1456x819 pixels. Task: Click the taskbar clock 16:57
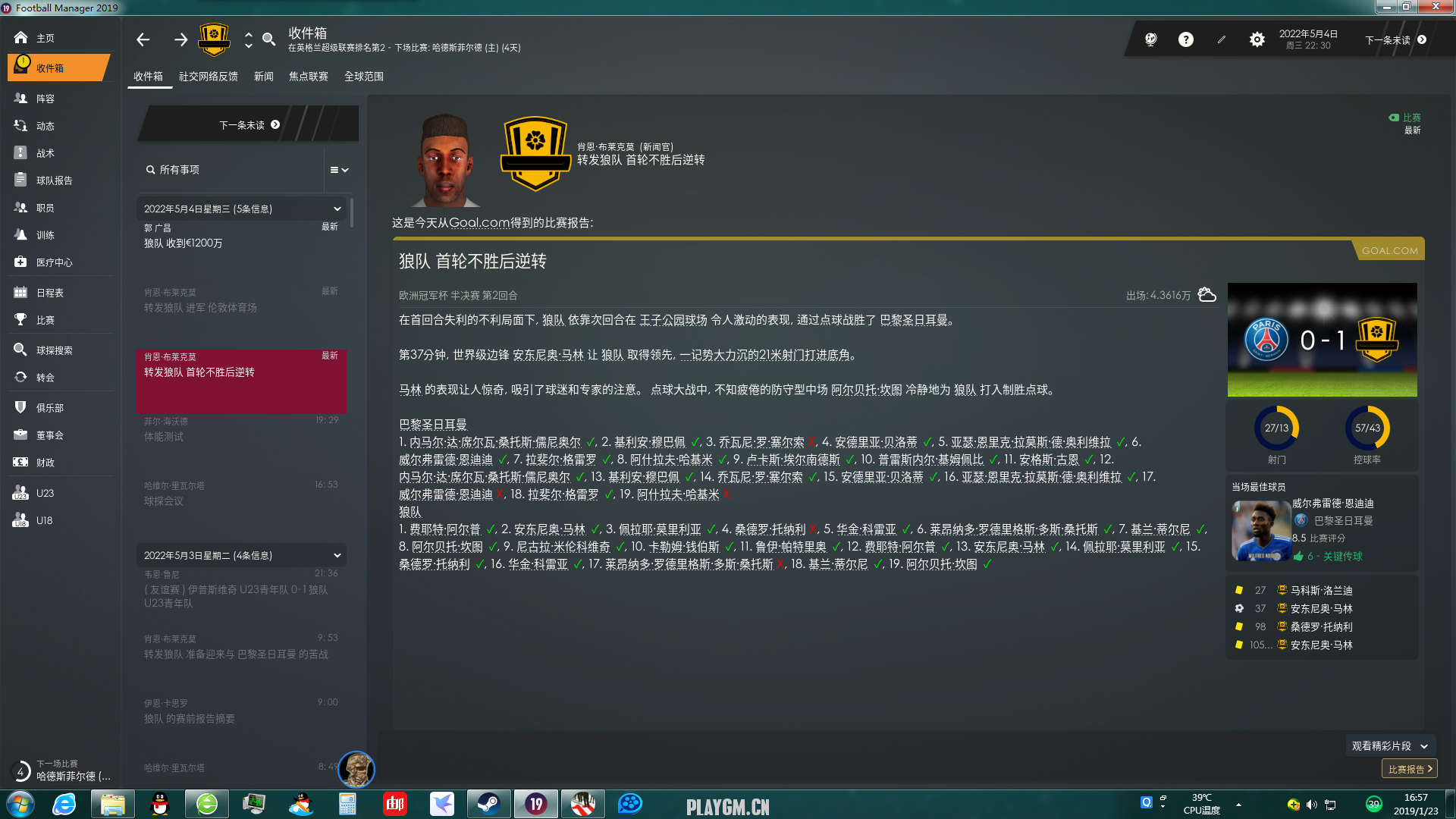coord(1415,804)
